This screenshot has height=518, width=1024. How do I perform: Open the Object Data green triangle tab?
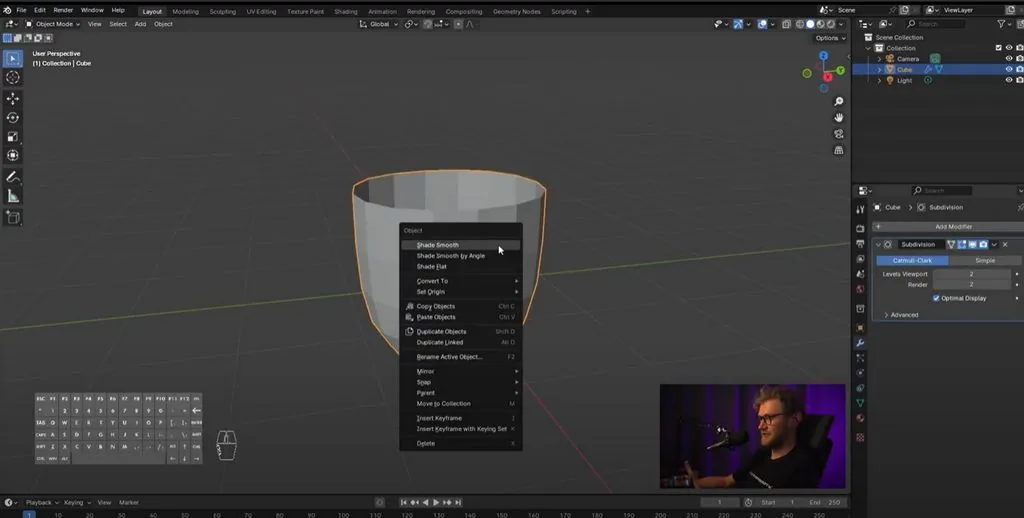click(860, 403)
